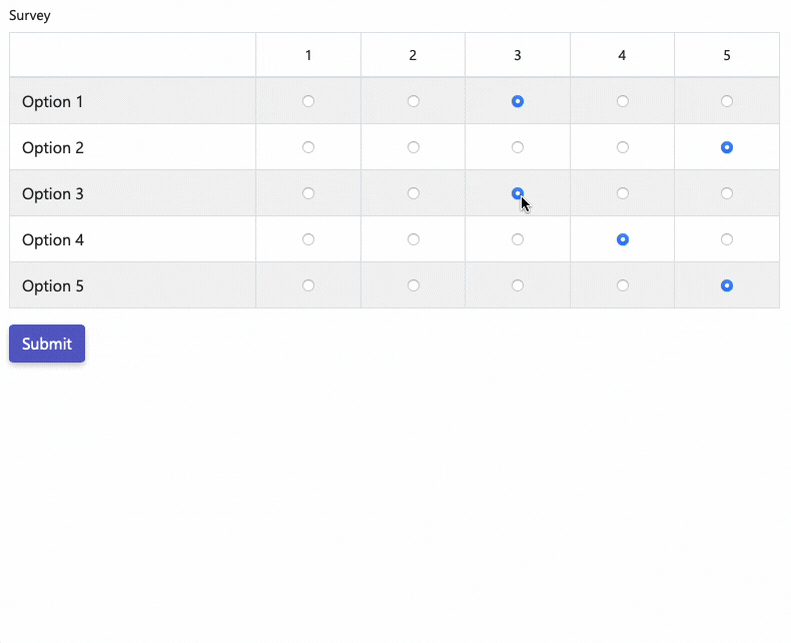Choose rating 4 for Option 5
This screenshot has height=643, width=791.
[623, 285]
